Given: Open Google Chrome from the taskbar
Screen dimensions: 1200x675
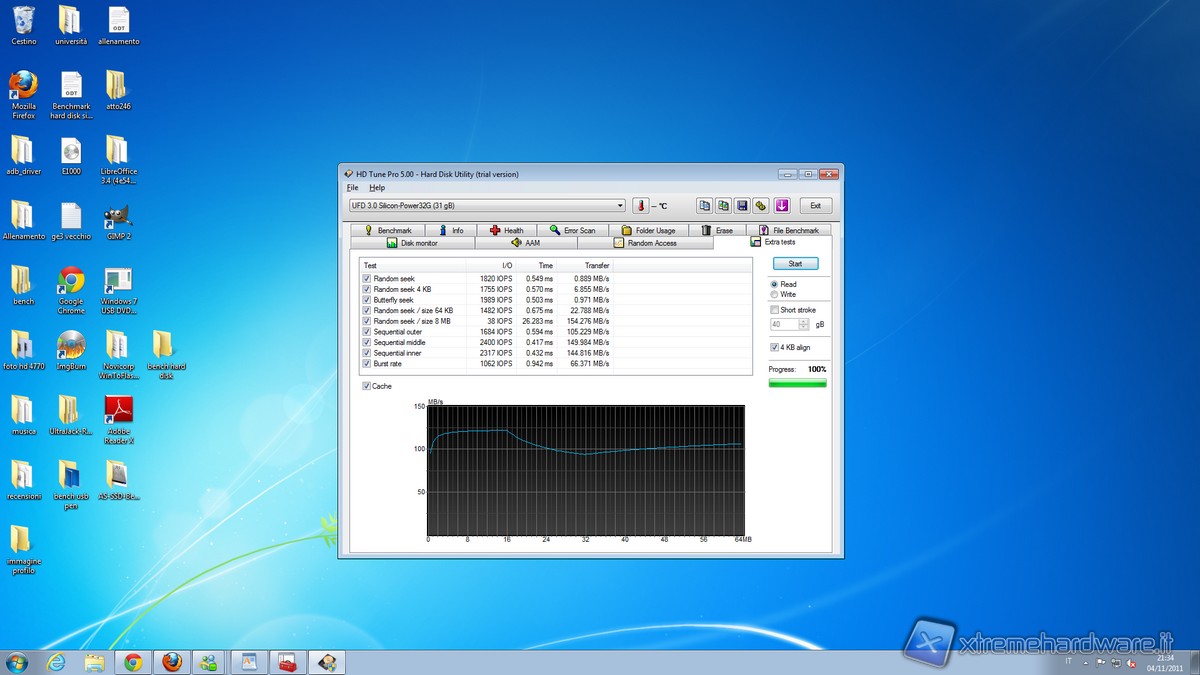Looking at the screenshot, I should click(133, 662).
